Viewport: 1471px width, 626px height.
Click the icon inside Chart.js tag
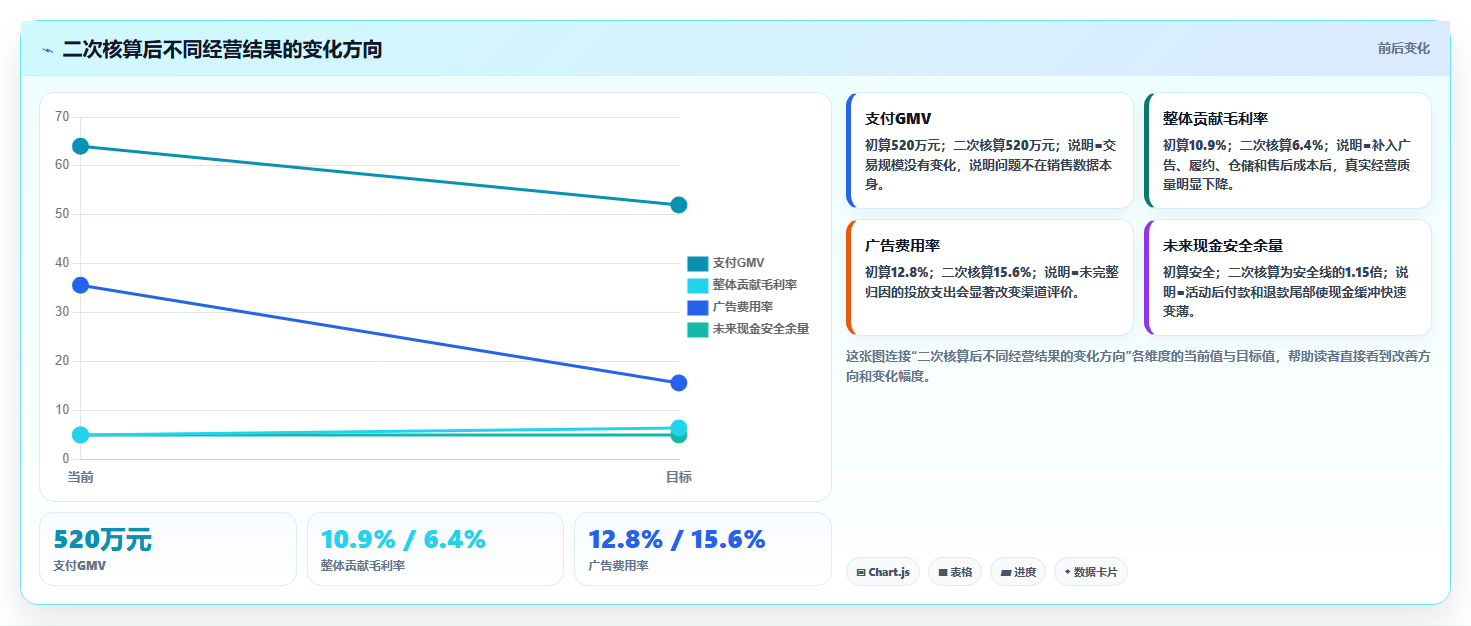click(x=861, y=573)
